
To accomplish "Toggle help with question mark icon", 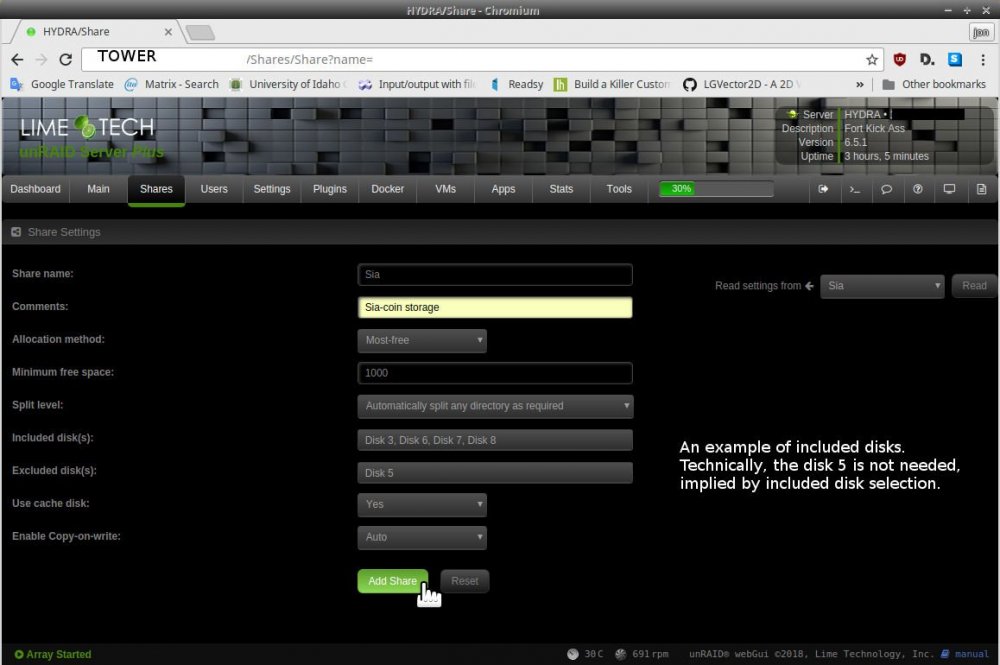I will pos(918,189).
